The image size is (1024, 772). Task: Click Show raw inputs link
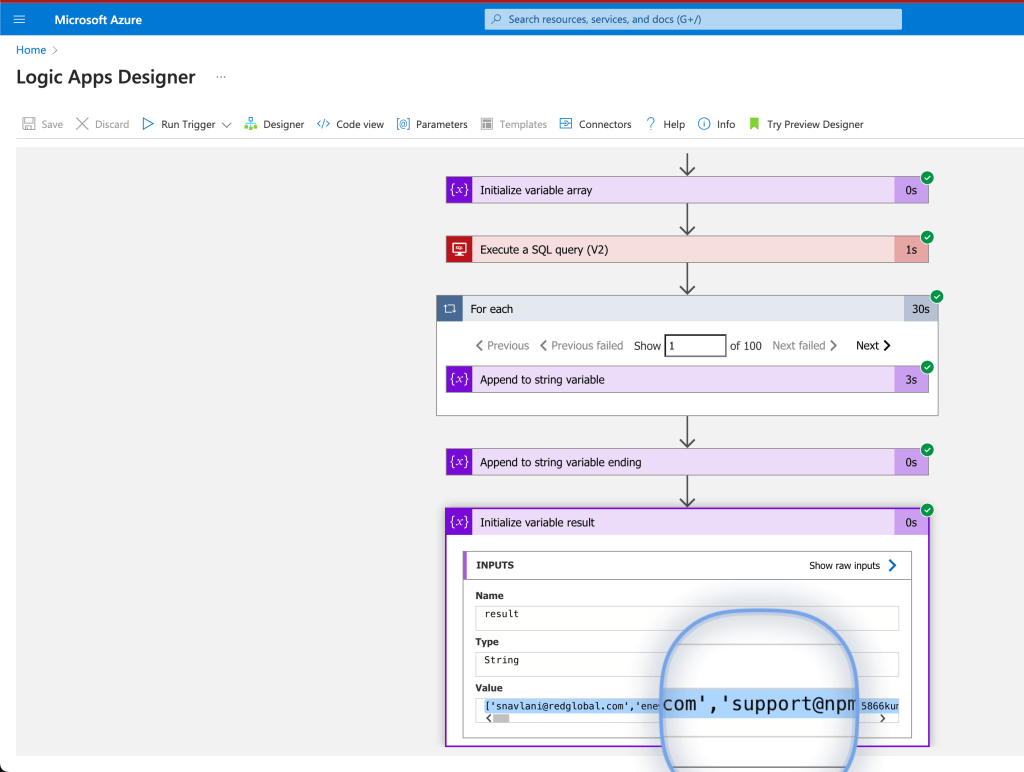click(844, 566)
